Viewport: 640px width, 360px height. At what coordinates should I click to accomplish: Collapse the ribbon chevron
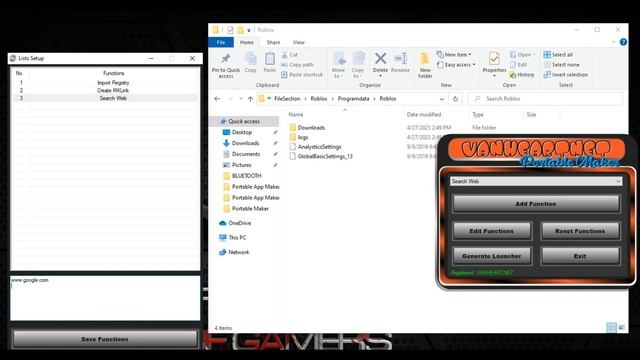(x=613, y=42)
